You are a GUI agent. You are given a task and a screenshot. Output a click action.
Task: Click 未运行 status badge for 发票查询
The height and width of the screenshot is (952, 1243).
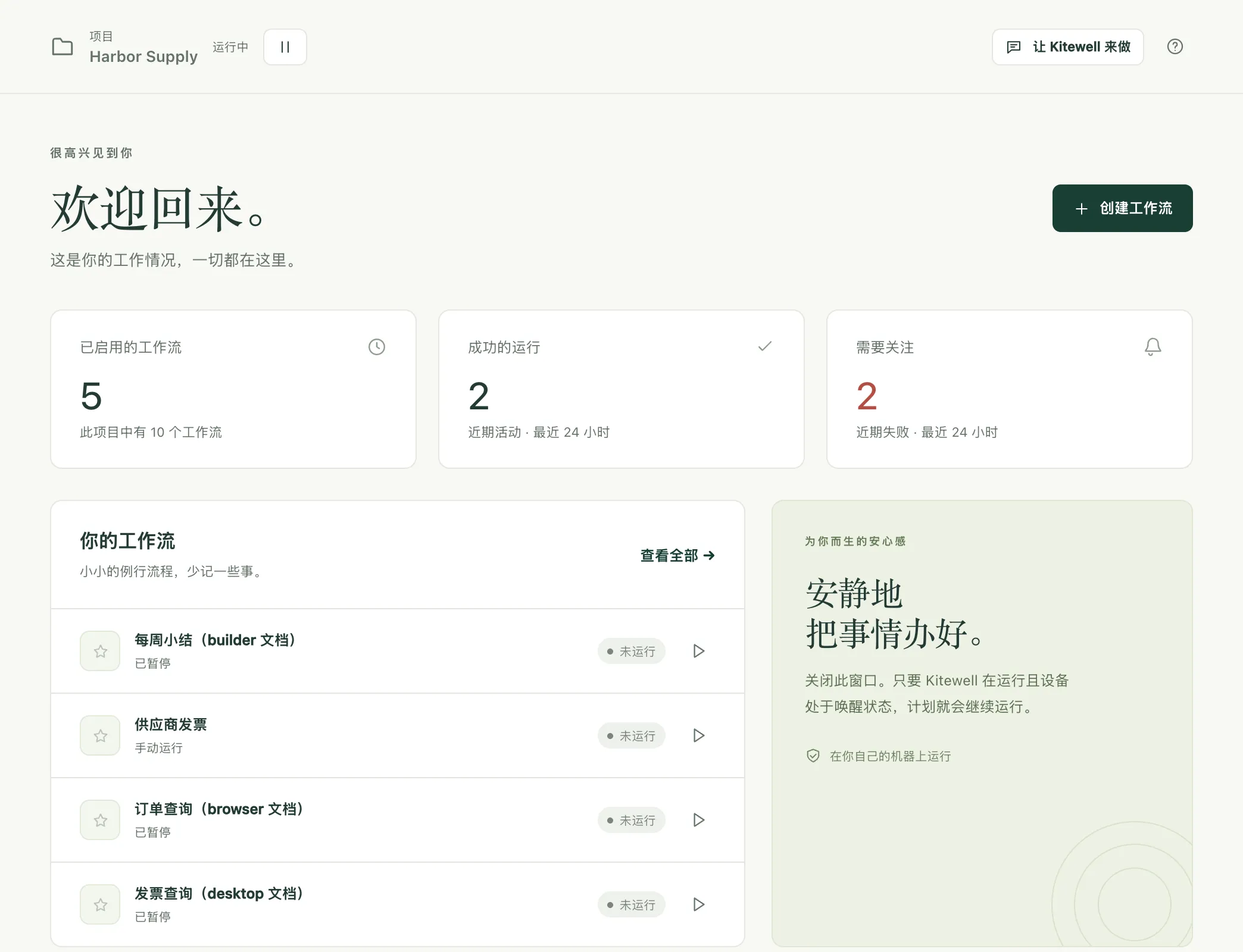631,904
